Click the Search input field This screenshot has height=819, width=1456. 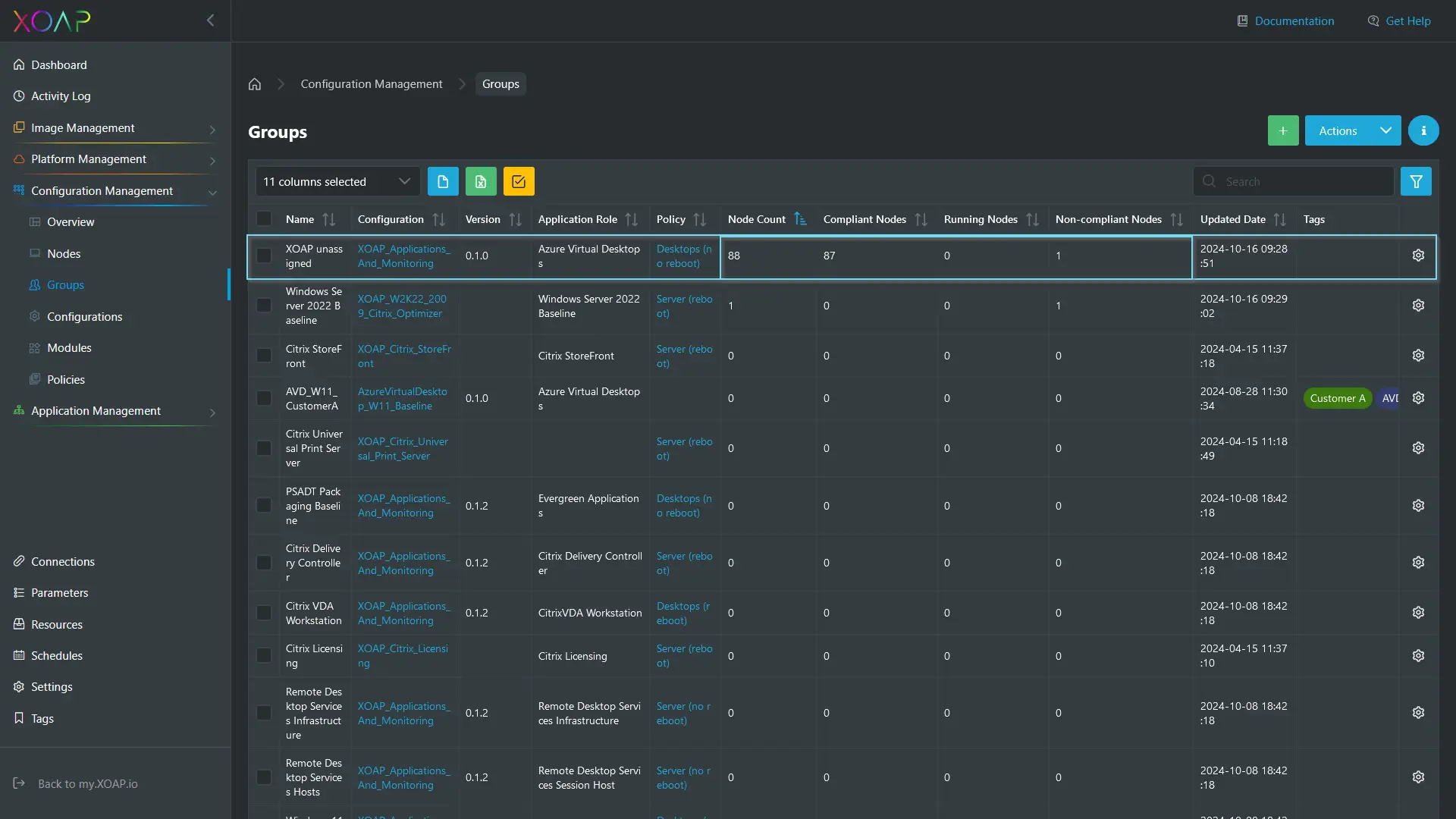coord(1294,181)
